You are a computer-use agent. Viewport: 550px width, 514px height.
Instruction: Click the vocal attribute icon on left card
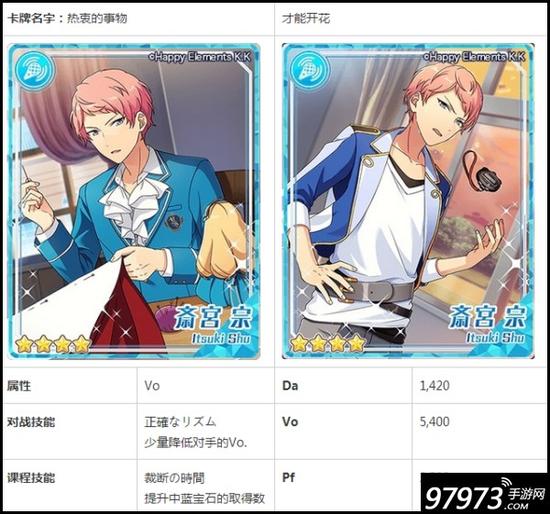point(35,69)
